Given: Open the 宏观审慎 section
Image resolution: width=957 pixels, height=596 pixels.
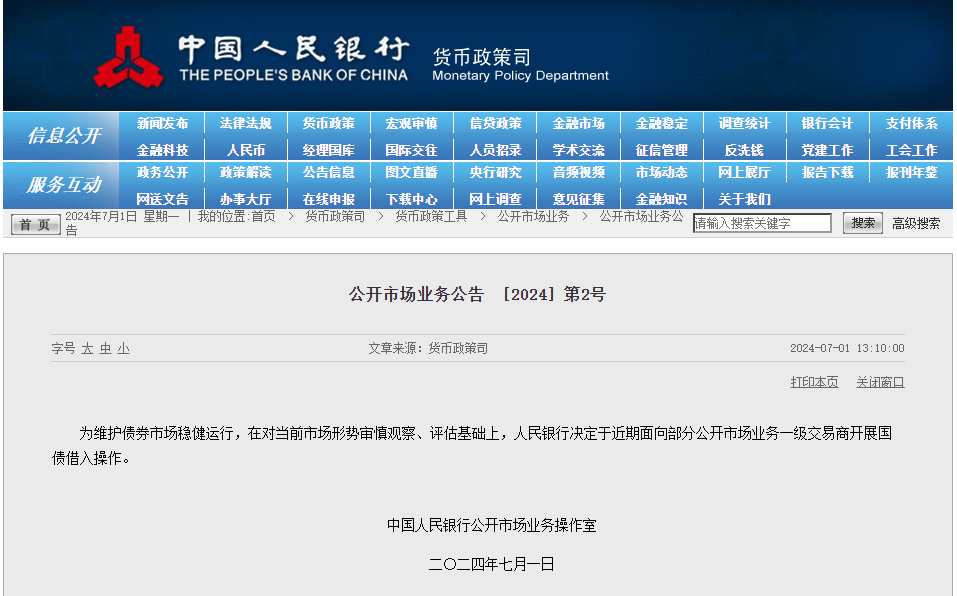Looking at the screenshot, I should [411, 123].
